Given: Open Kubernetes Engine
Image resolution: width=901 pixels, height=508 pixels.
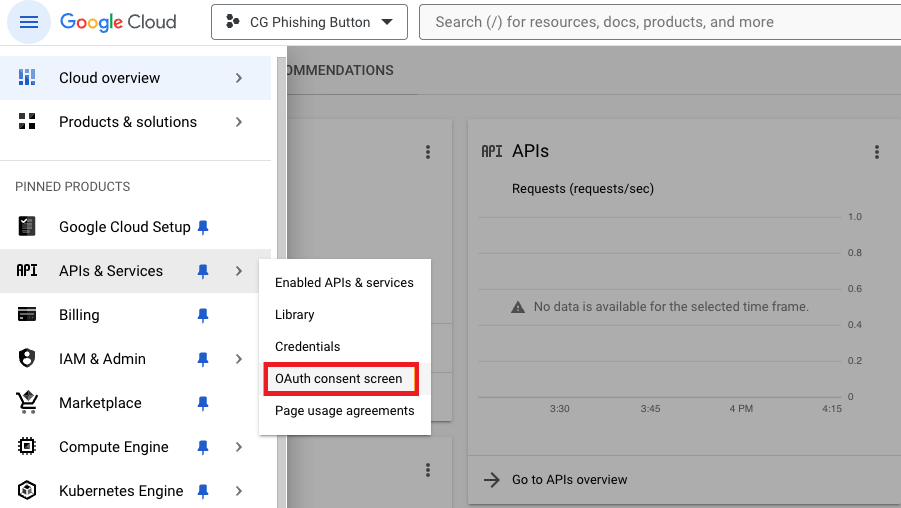Looking at the screenshot, I should coord(136,491).
